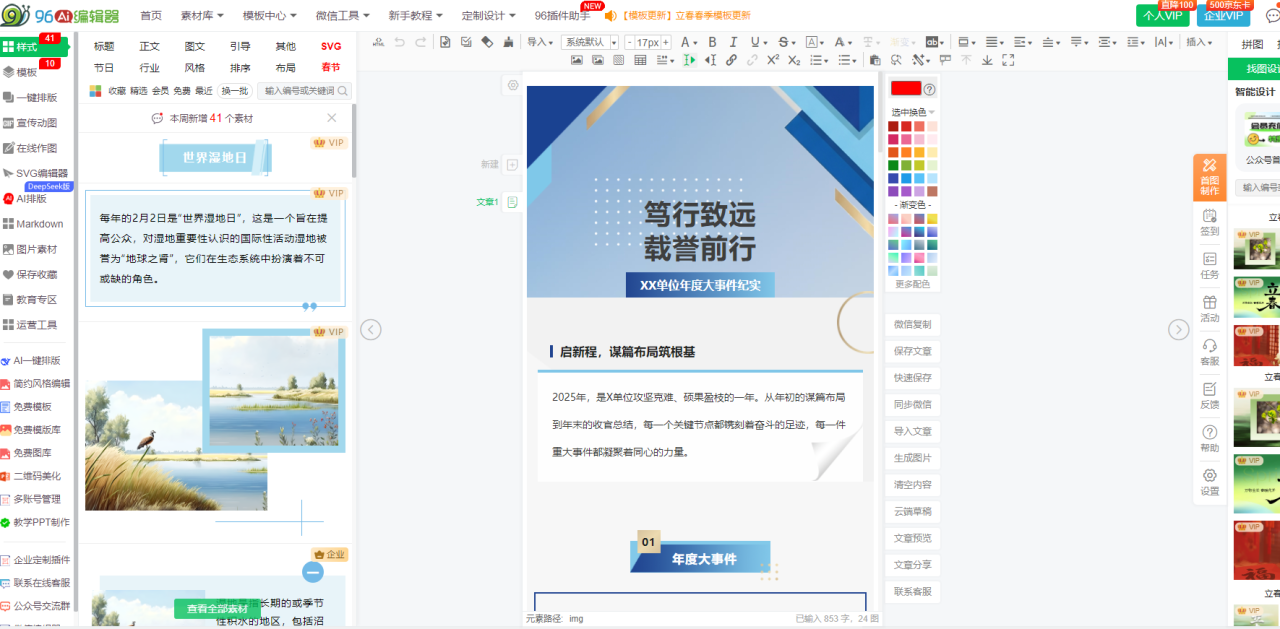Toggle the 收藏 filter for materials

click(x=117, y=91)
